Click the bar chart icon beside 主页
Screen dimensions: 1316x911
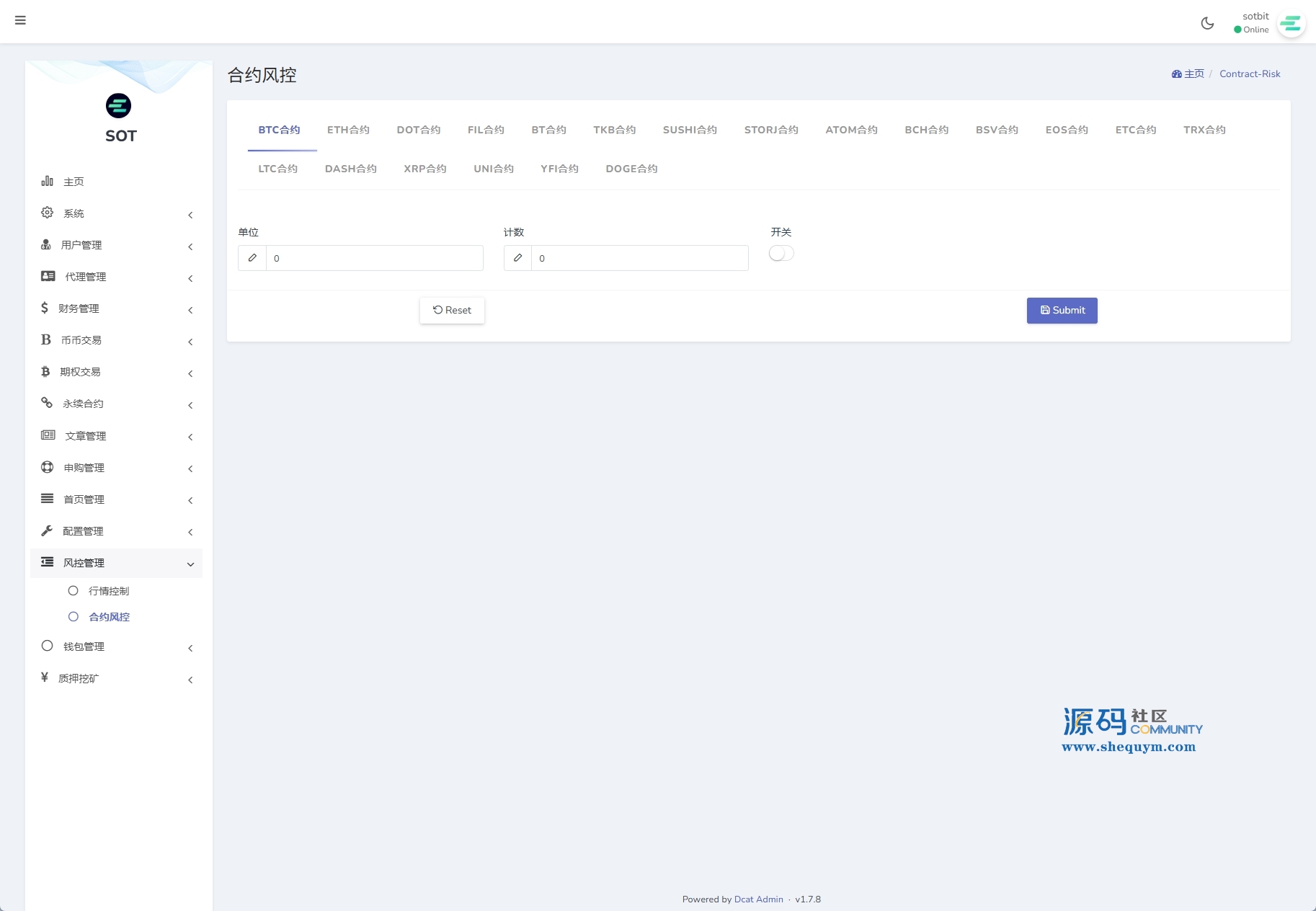point(47,181)
